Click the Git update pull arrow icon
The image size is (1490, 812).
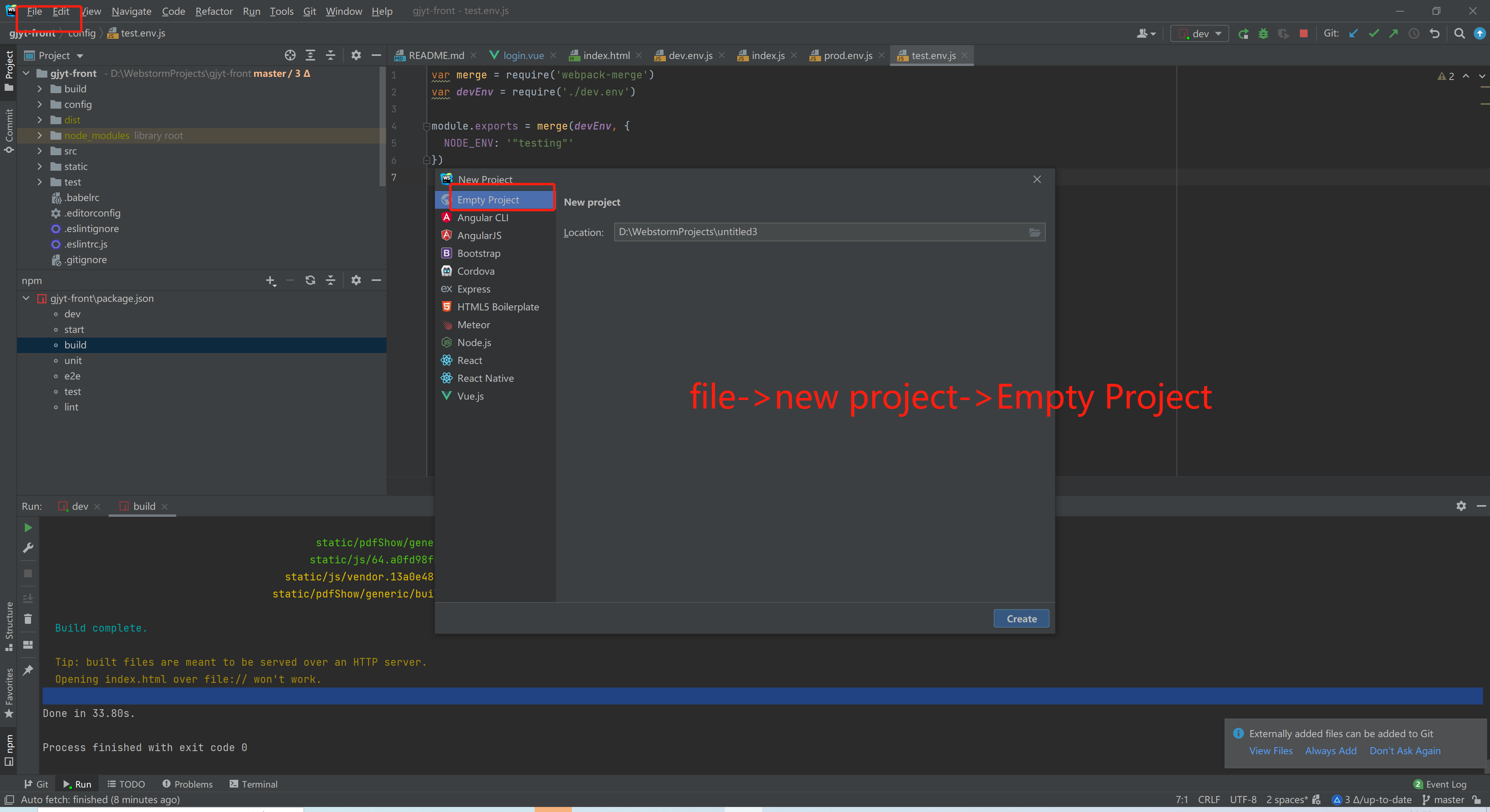pyautogui.click(x=1353, y=33)
